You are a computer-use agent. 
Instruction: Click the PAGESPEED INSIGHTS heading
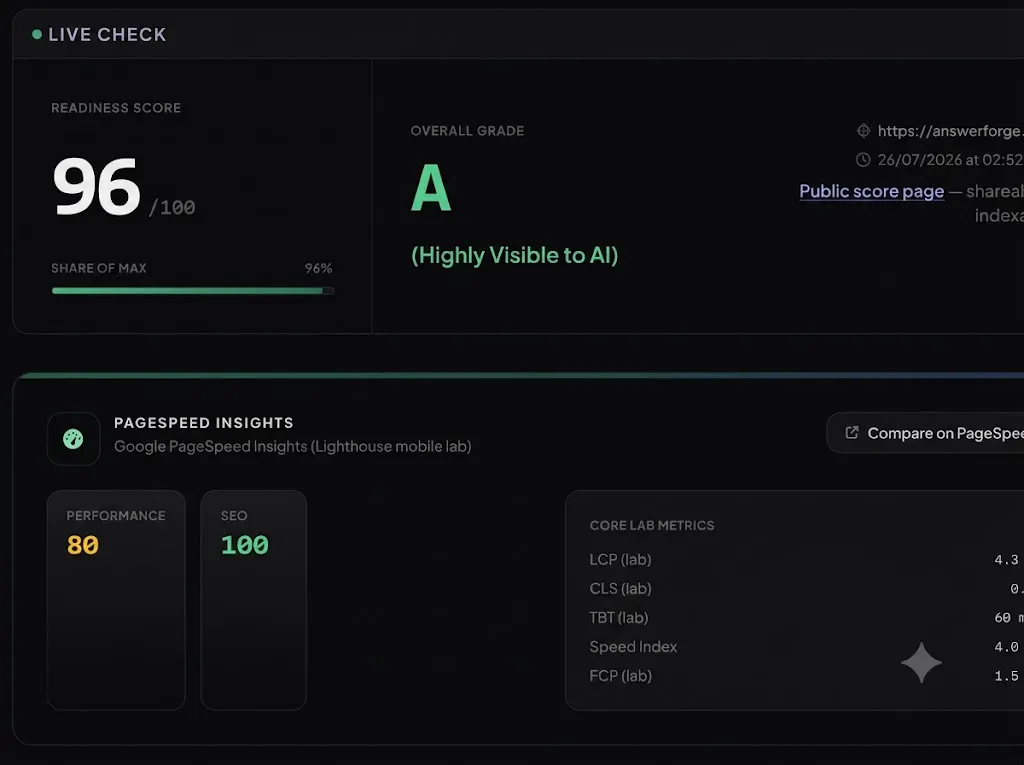[204, 423]
